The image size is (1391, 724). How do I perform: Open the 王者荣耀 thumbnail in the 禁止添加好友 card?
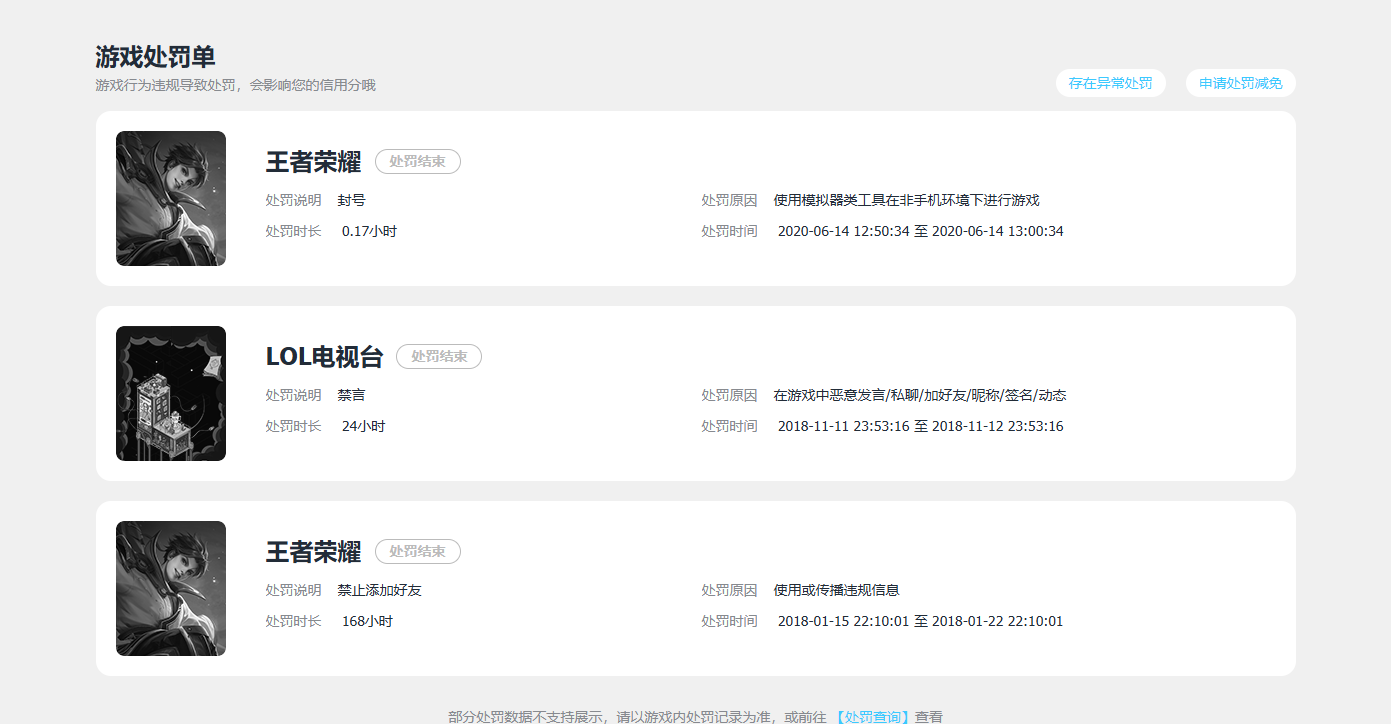click(171, 588)
